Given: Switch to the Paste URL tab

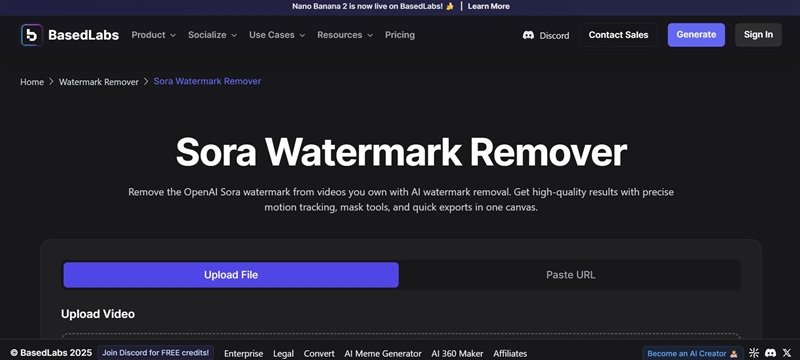Looking at the screenshot, I should pyautogui.click(x=570, y=275).
